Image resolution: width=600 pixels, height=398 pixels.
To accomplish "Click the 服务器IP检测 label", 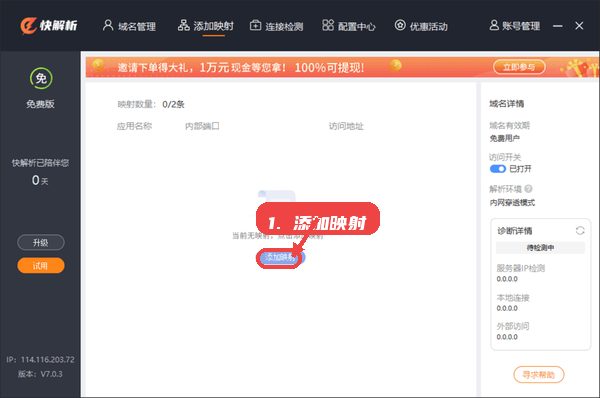I will point(520,268).
